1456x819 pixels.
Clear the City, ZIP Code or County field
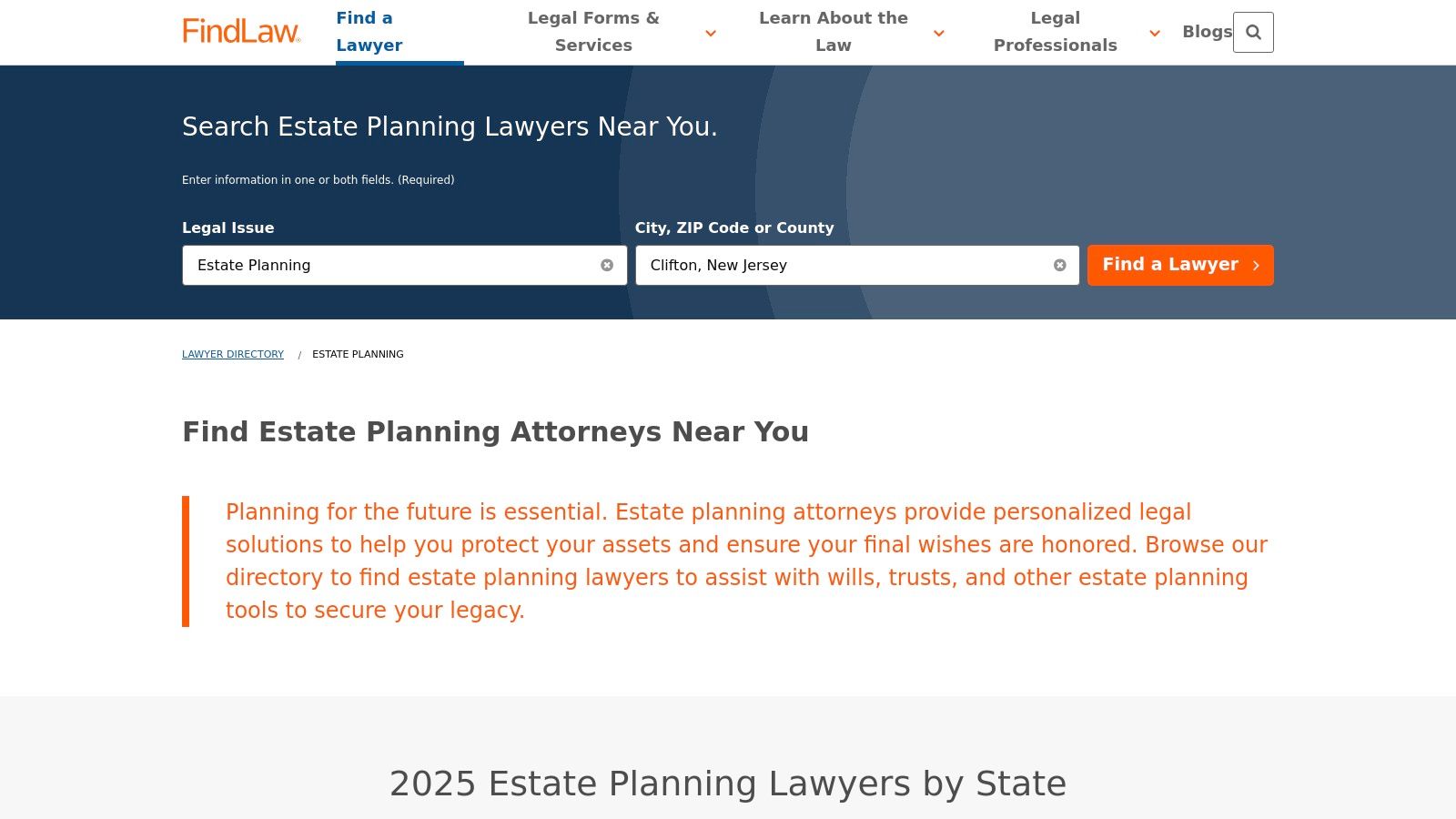[1059, 265]
